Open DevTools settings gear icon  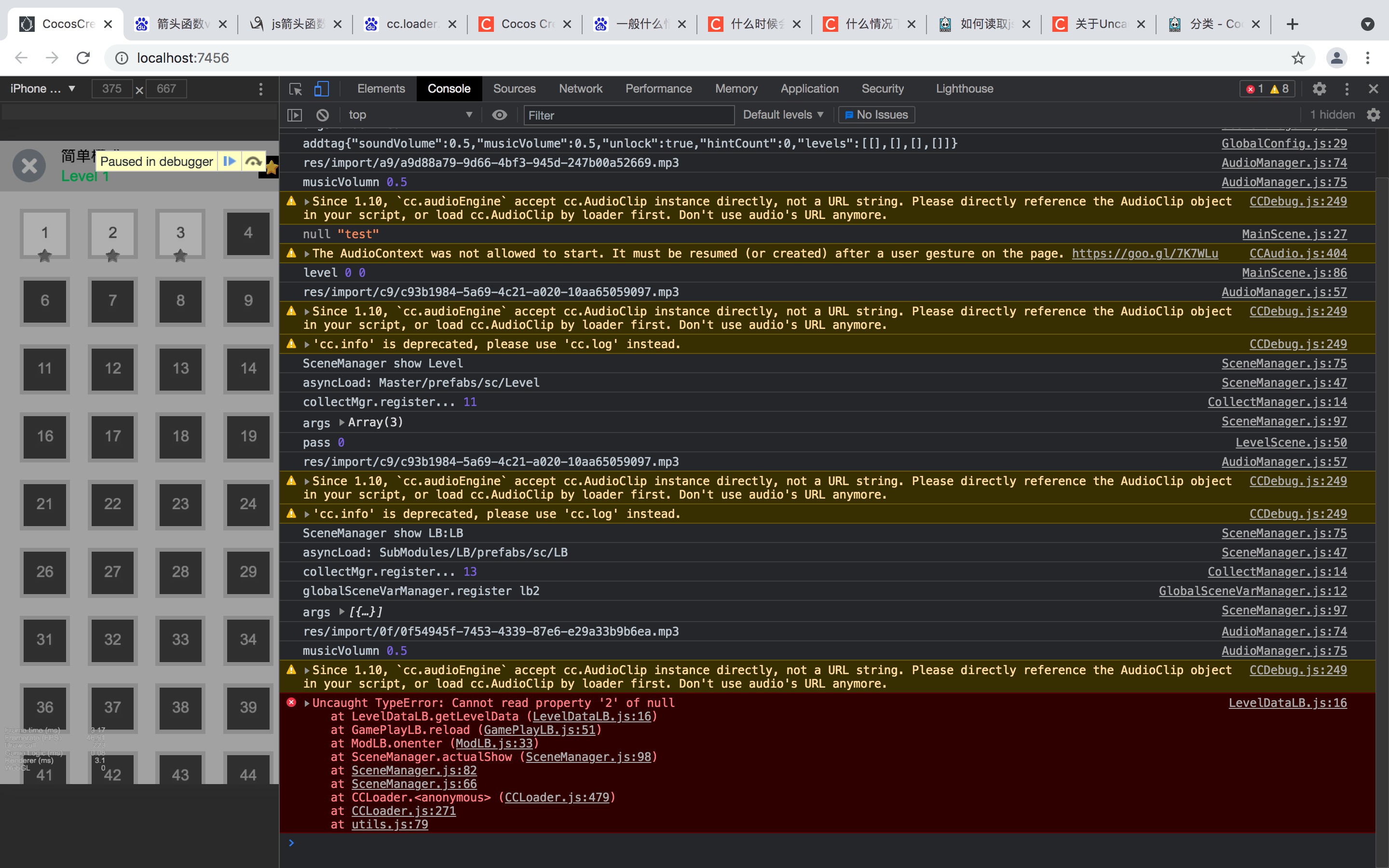1320,89
